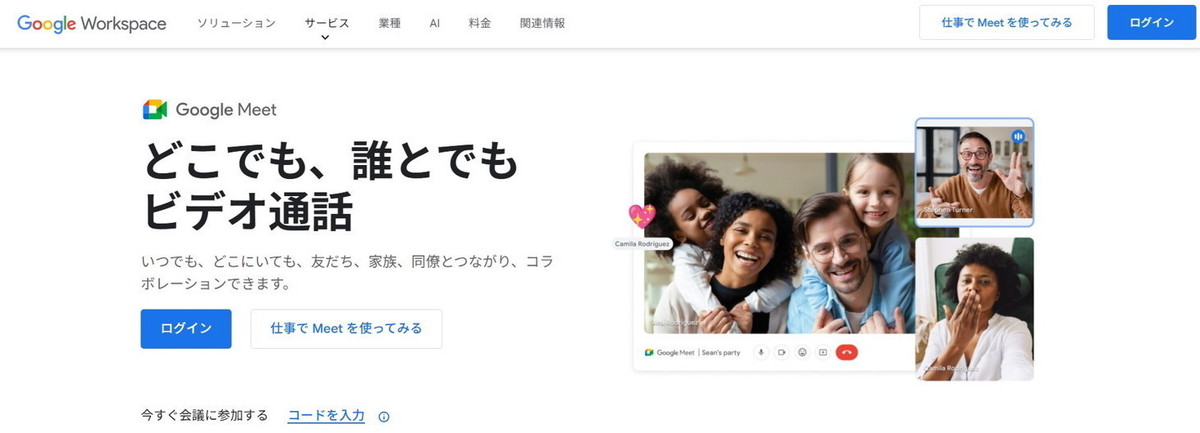End the call with the red hang-up button

(847, 352)
